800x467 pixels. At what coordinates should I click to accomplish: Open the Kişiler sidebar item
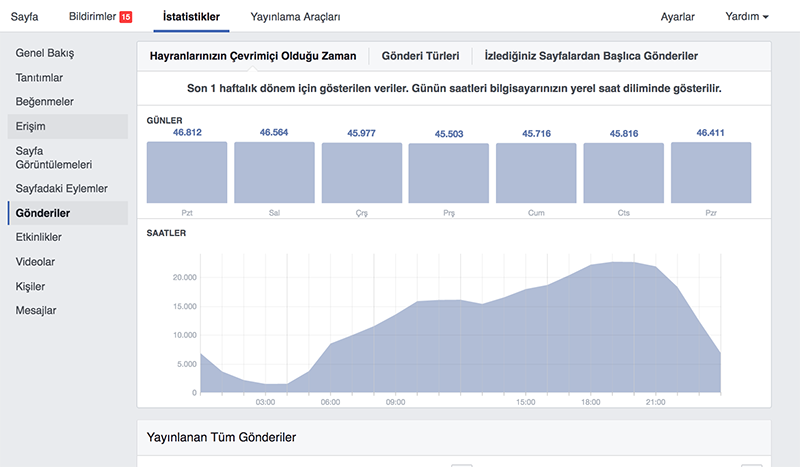tap(30, 286)
